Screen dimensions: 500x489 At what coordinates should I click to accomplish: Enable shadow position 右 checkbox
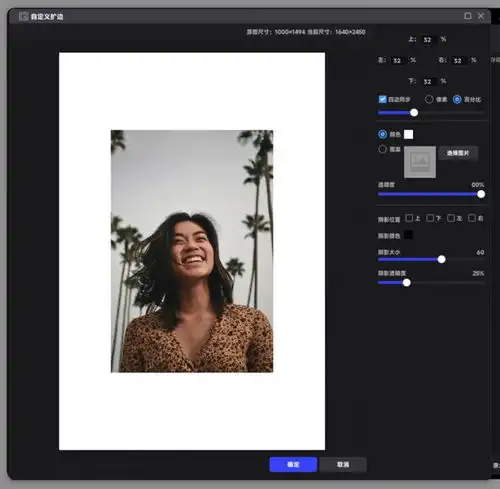tap(472, 218)
